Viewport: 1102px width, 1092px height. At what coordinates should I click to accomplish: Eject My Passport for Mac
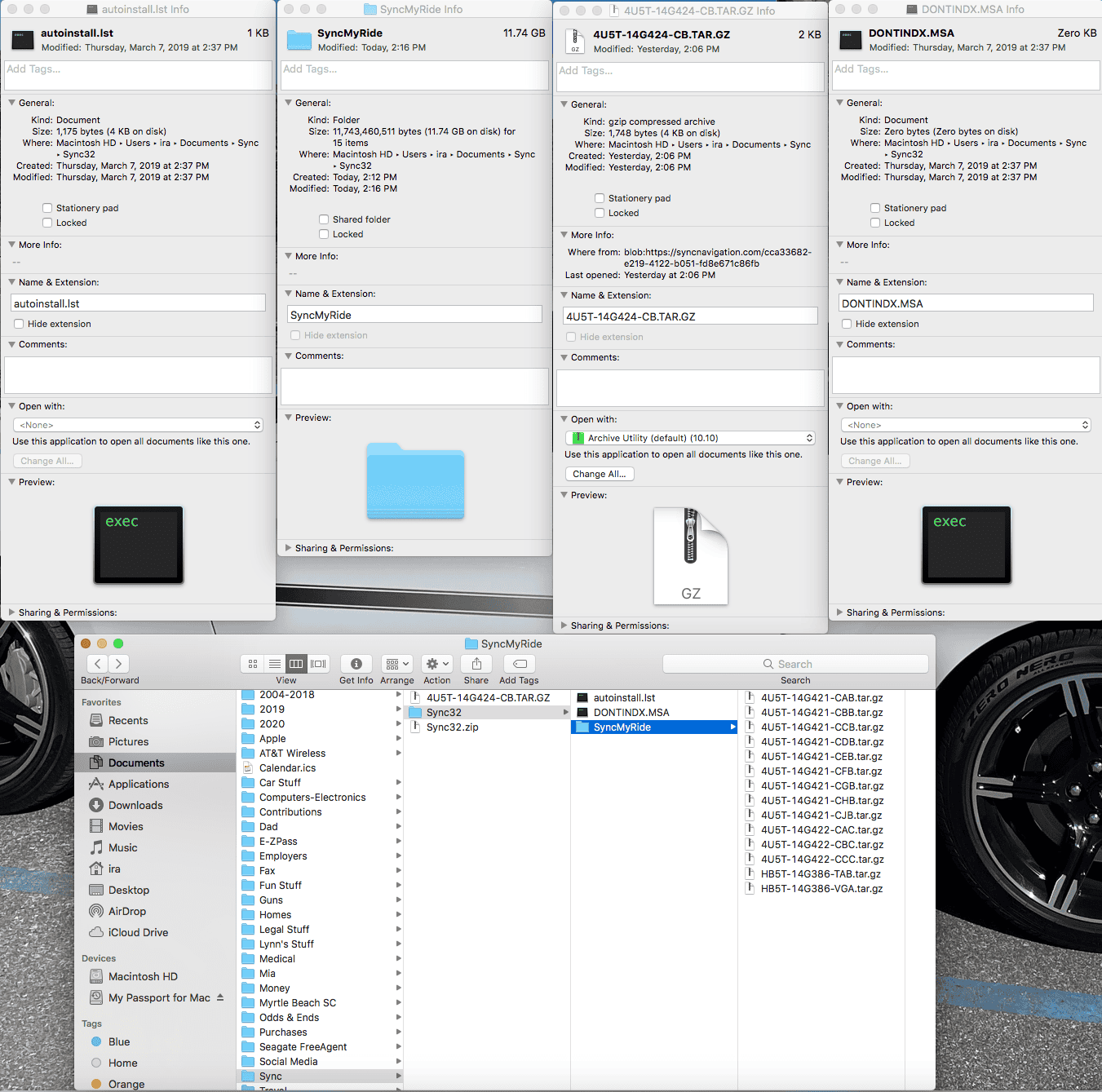click(220, 997)
